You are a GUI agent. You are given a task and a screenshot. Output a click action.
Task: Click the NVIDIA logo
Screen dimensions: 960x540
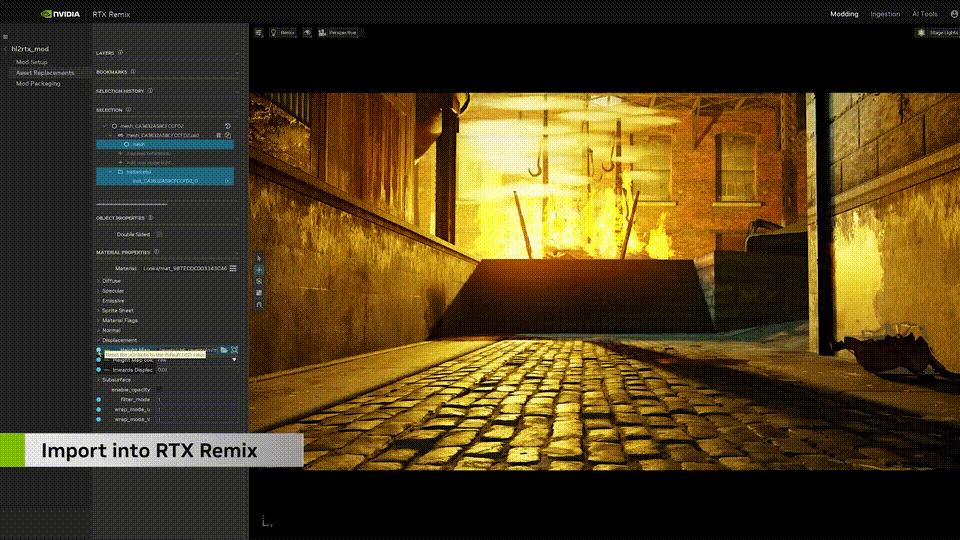click(x=60, y=13)
